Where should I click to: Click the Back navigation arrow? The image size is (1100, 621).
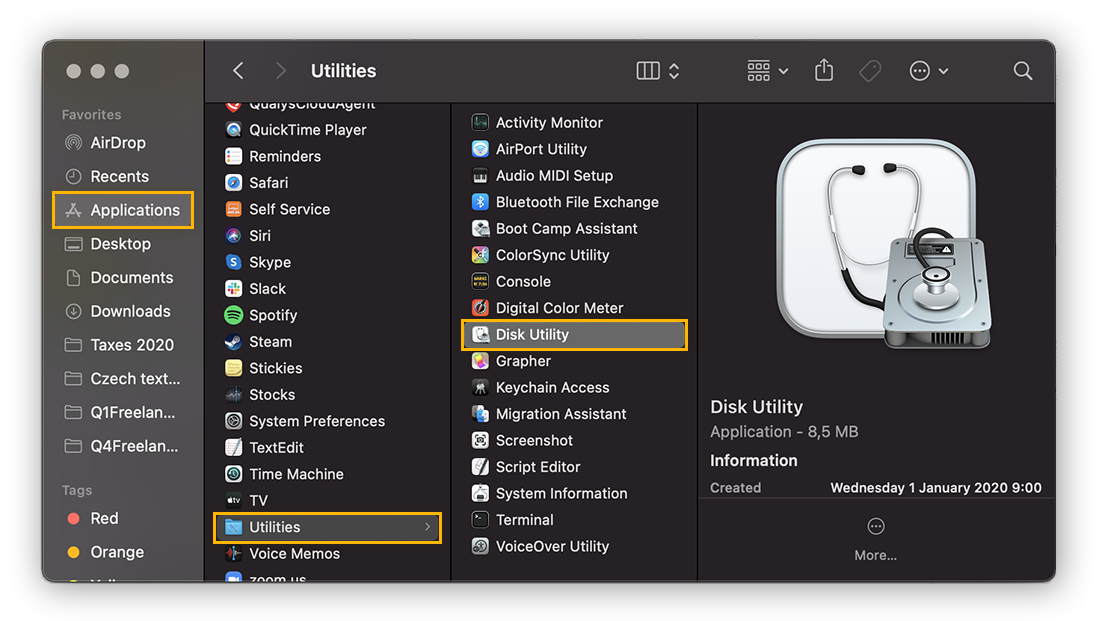coord(237,70)
